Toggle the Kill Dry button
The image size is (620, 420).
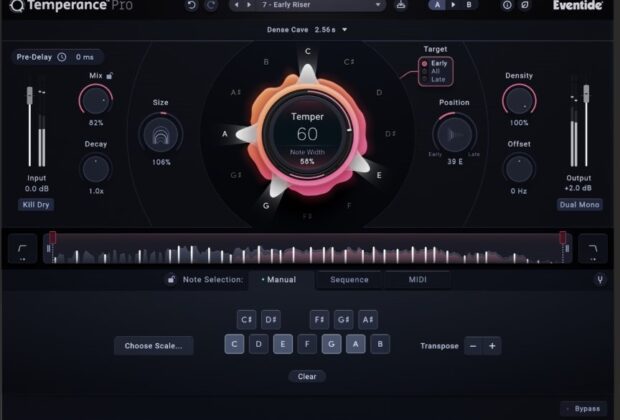[36, 205]
